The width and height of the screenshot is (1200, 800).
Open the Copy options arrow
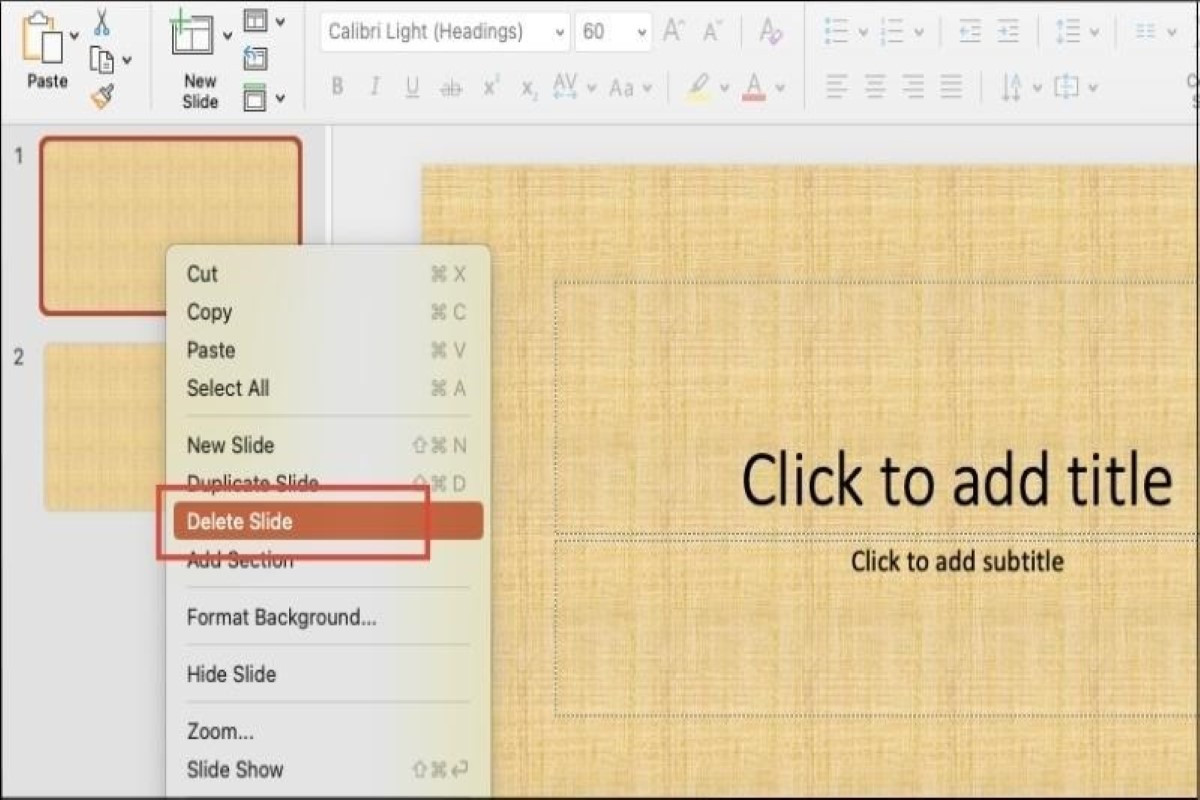coord(127,62)
